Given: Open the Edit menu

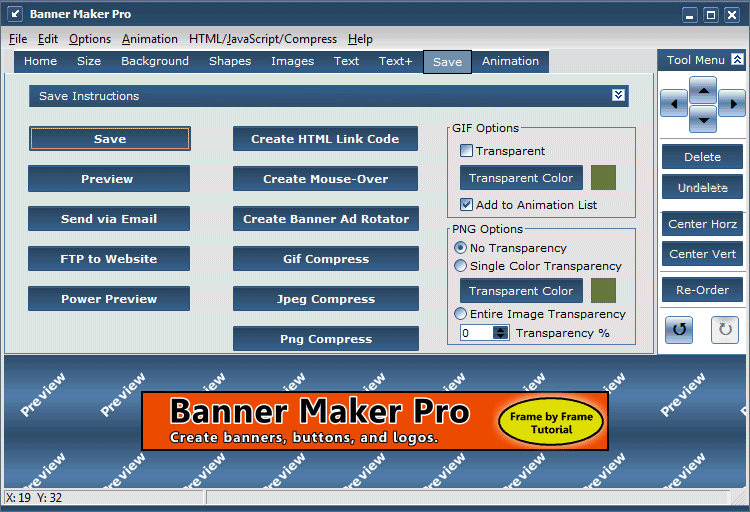Looking at the screenshot, I should 48,39.
